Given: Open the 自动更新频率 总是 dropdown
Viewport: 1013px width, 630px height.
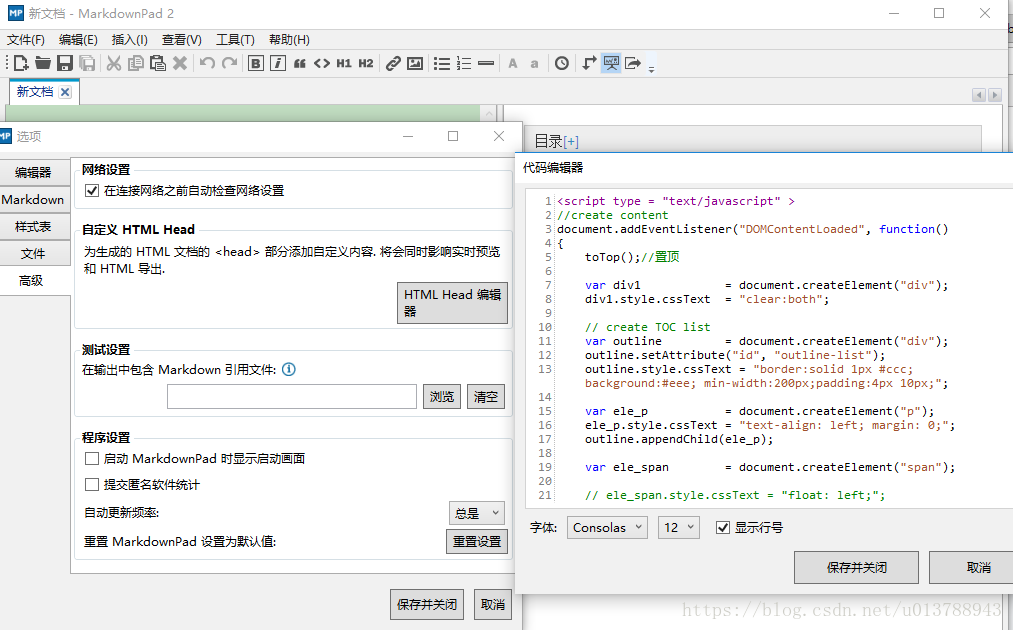Looking at the screenshot, I should (x=477, y=513).
